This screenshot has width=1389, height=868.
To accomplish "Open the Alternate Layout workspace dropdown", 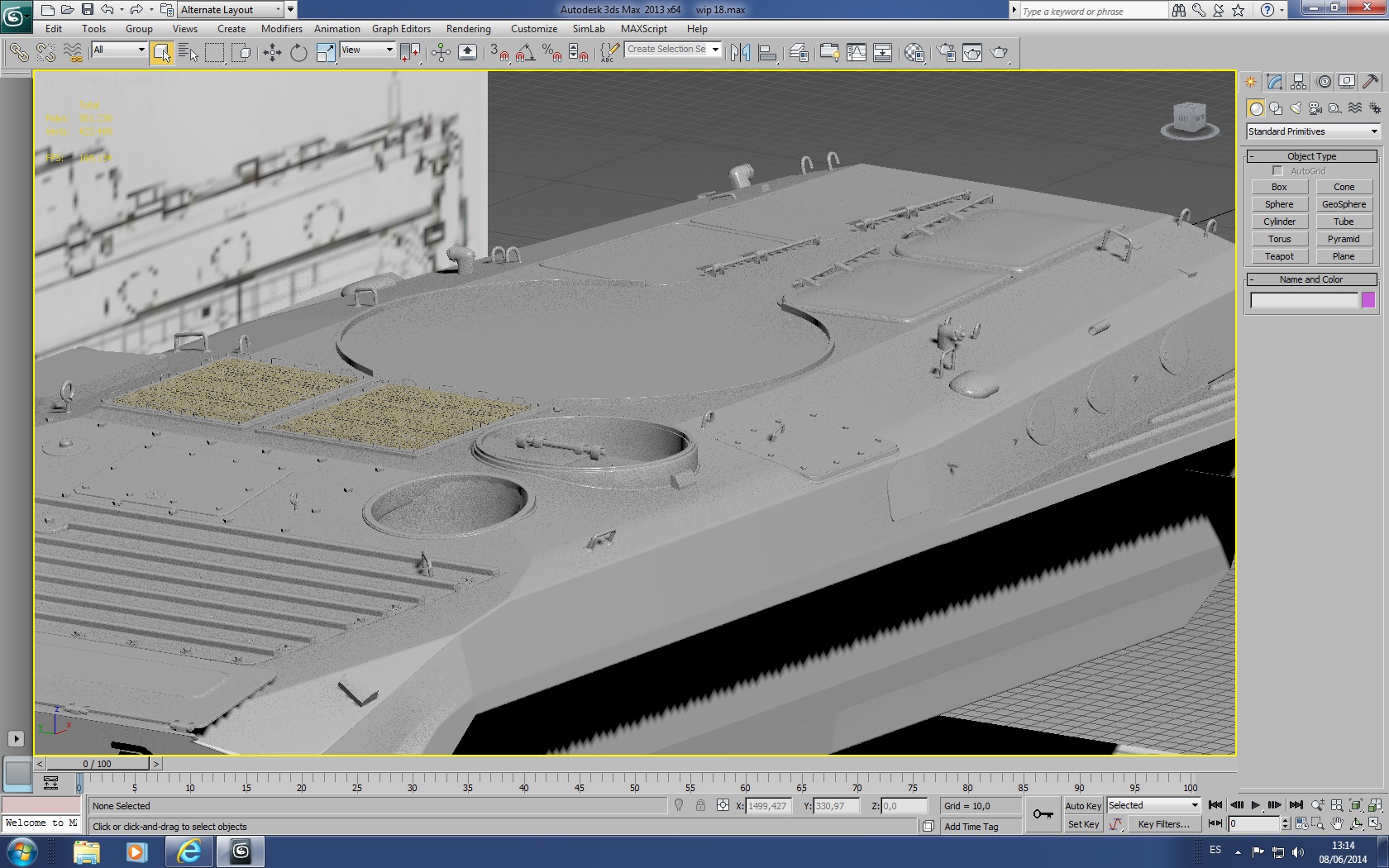I will click(x=231, y=10).
